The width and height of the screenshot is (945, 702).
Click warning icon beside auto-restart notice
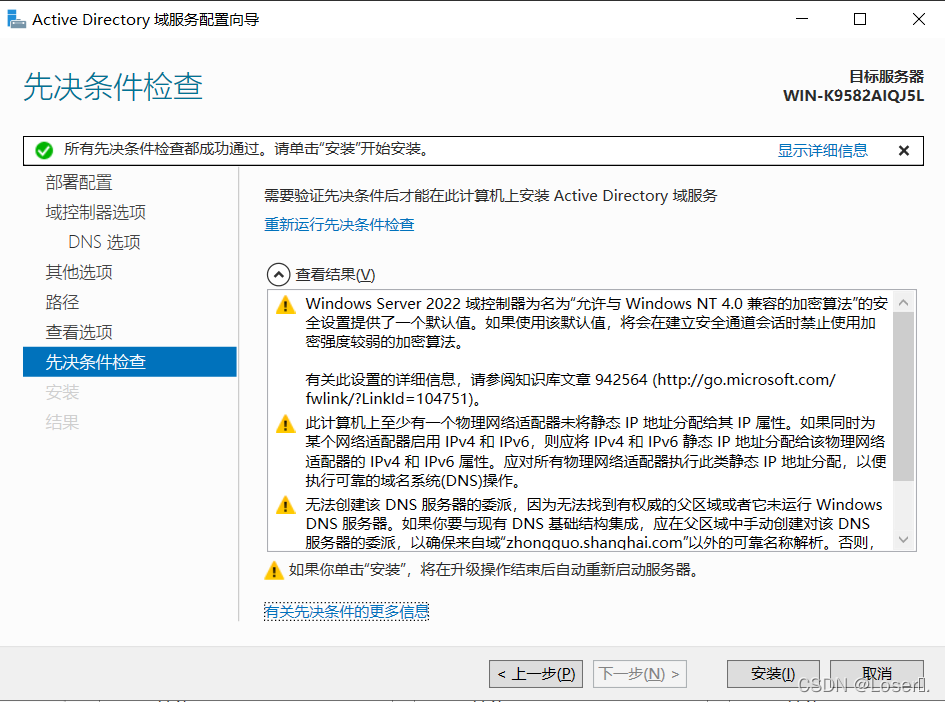[273, 571]
